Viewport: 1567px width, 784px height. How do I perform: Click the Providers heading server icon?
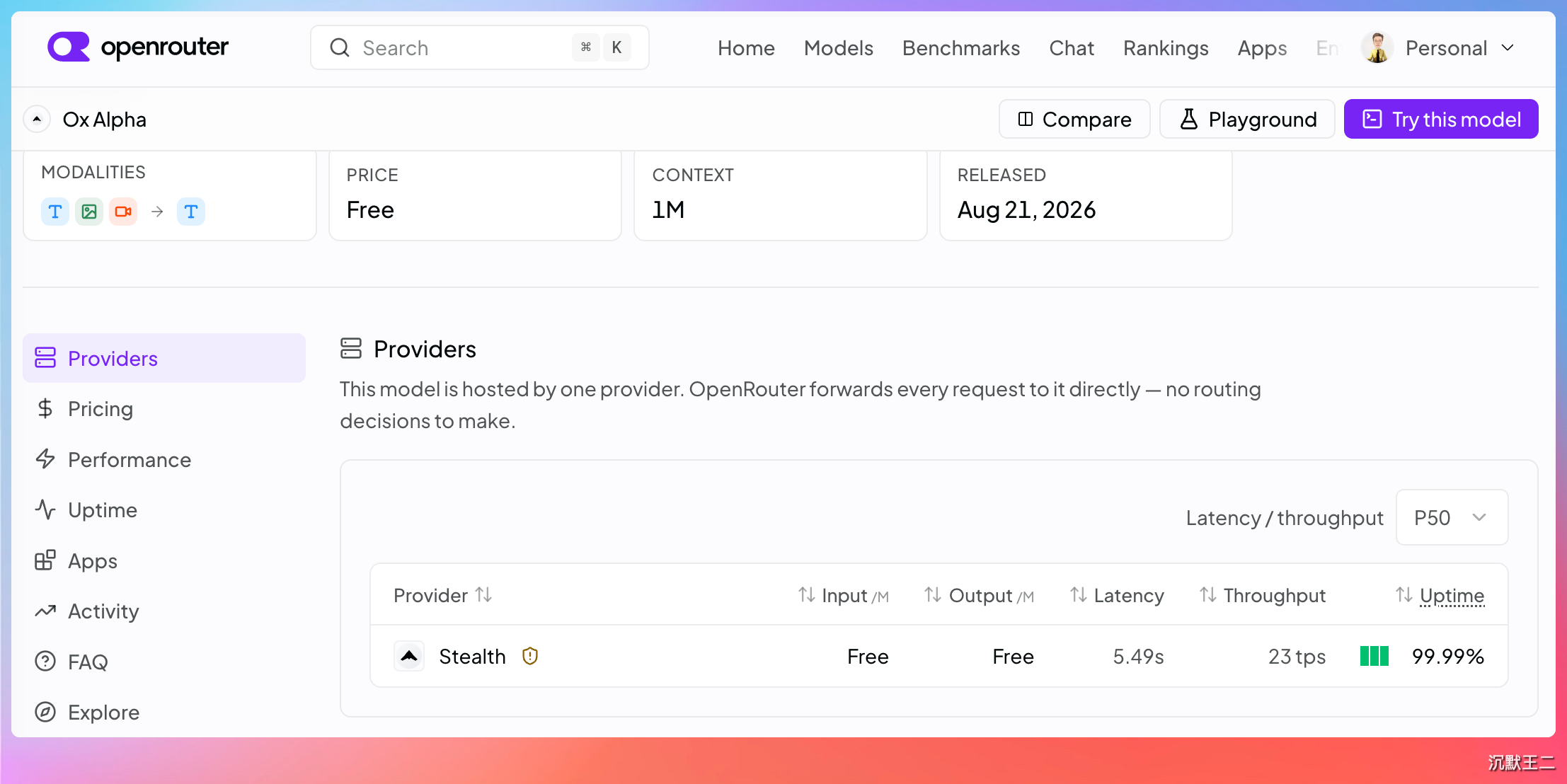pos(351,348)
